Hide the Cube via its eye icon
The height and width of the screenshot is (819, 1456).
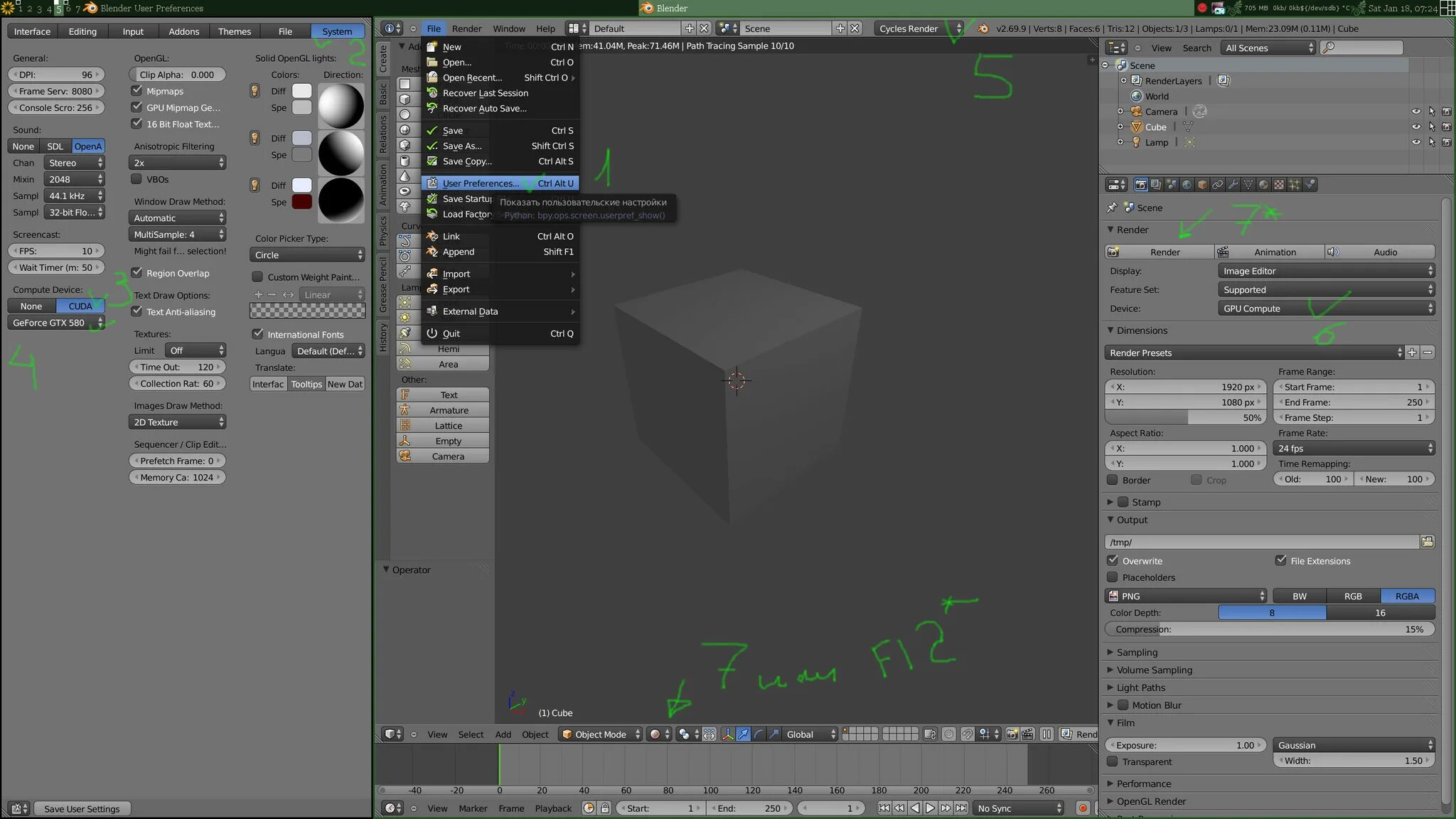(1415, 127)
